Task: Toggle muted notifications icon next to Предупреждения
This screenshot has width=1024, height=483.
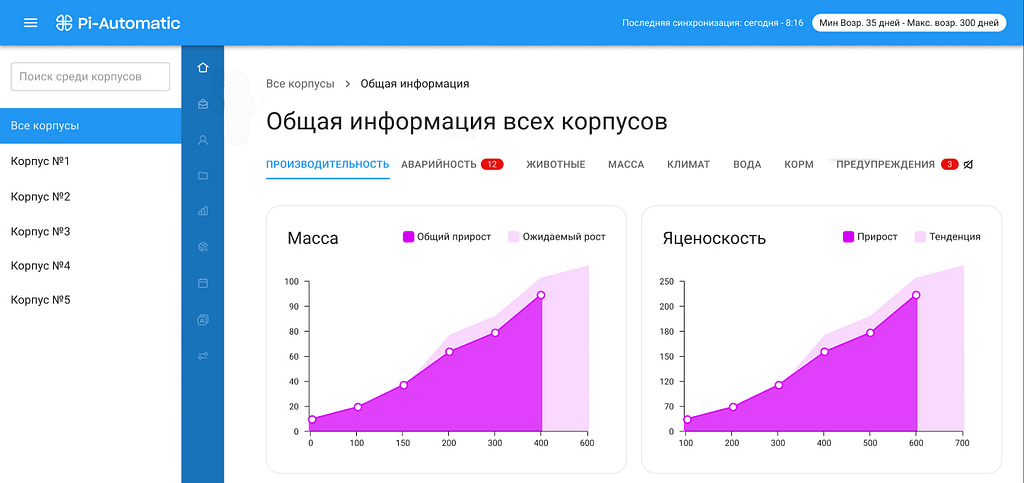Action: (968, 164)
